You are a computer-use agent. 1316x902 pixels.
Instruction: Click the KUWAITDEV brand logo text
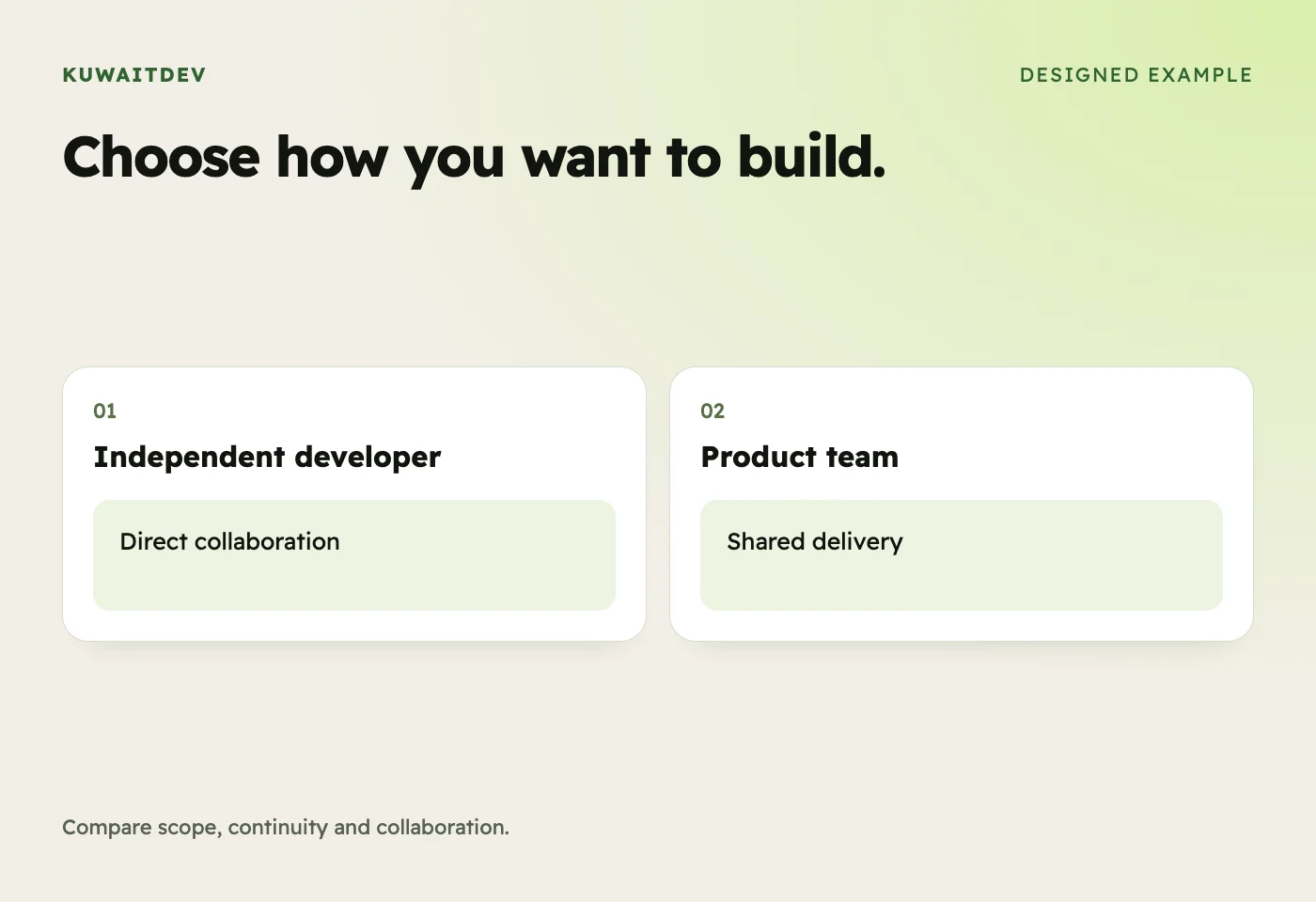click(x=133, y=75)
